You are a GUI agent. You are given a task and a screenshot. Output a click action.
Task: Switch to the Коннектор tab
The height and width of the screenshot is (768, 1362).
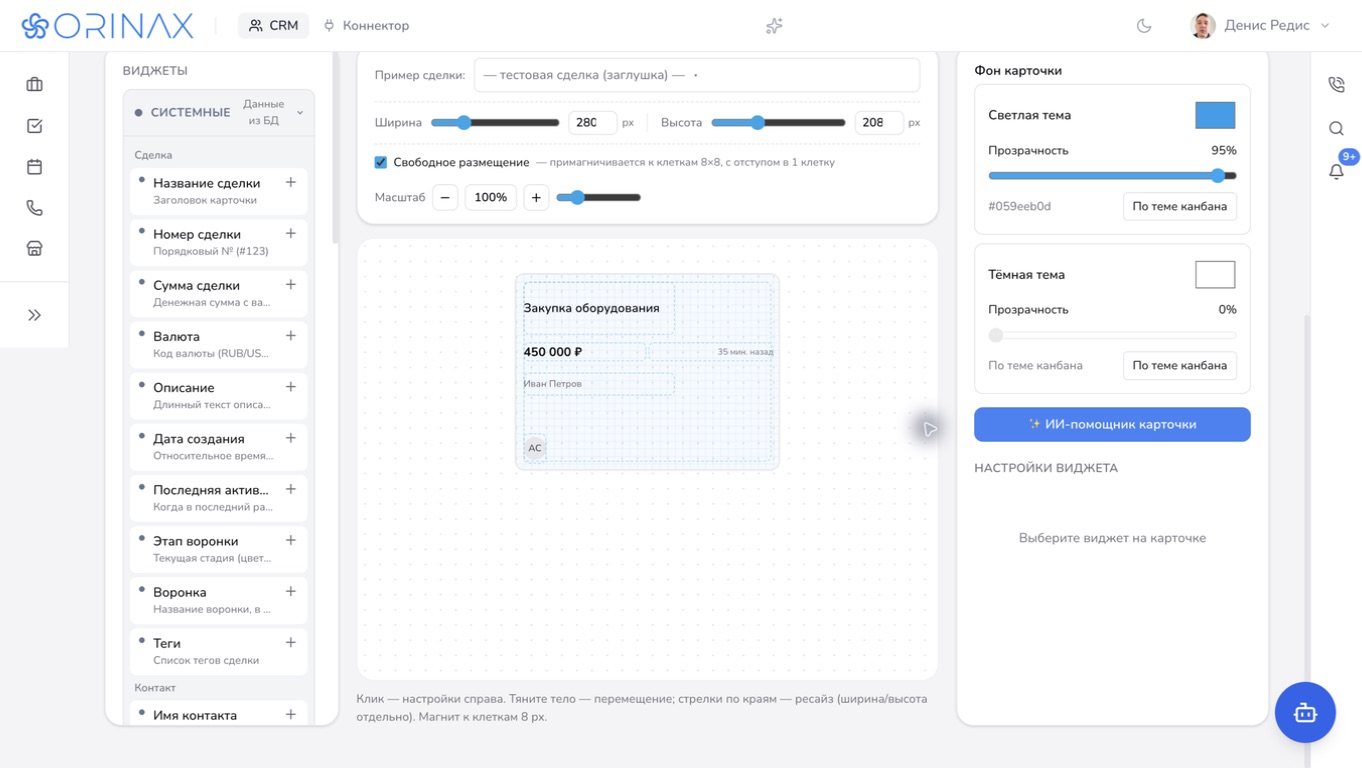(366, 26)
